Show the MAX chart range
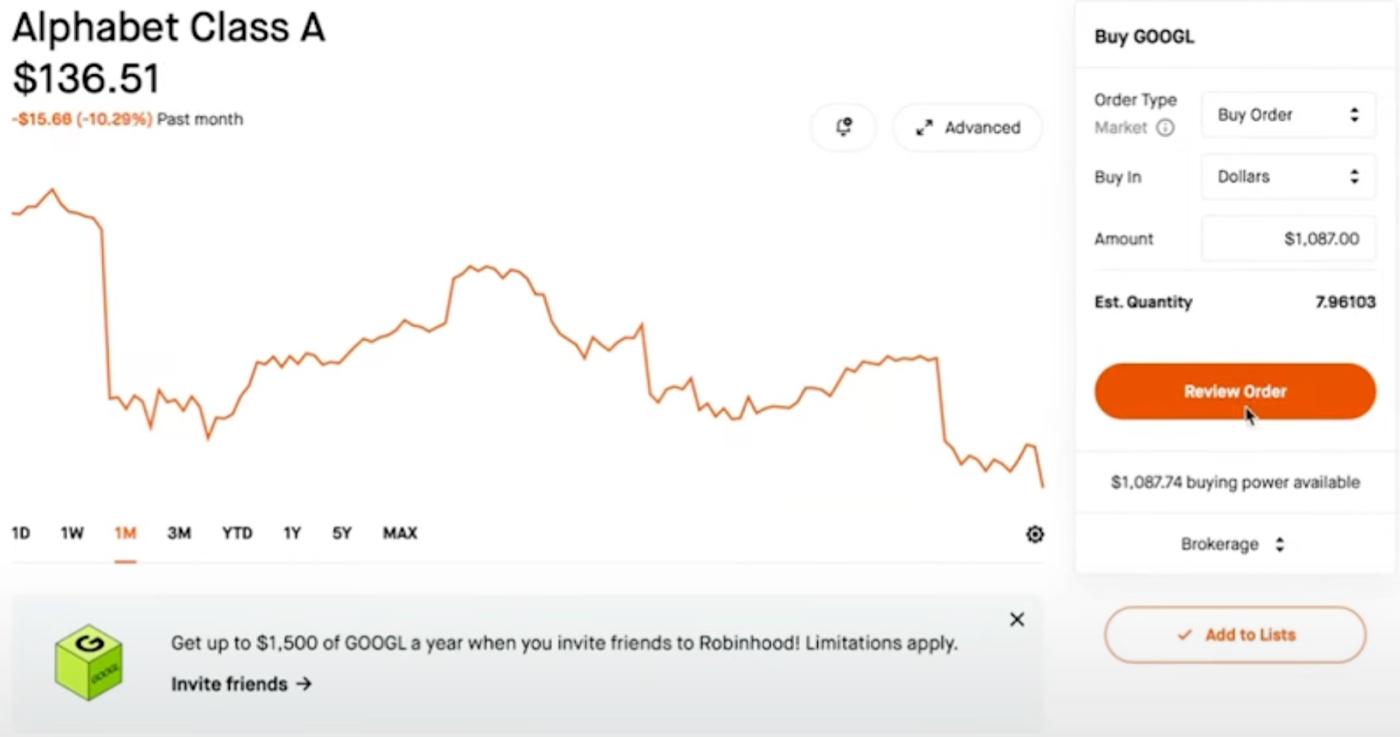 [400, 534]
